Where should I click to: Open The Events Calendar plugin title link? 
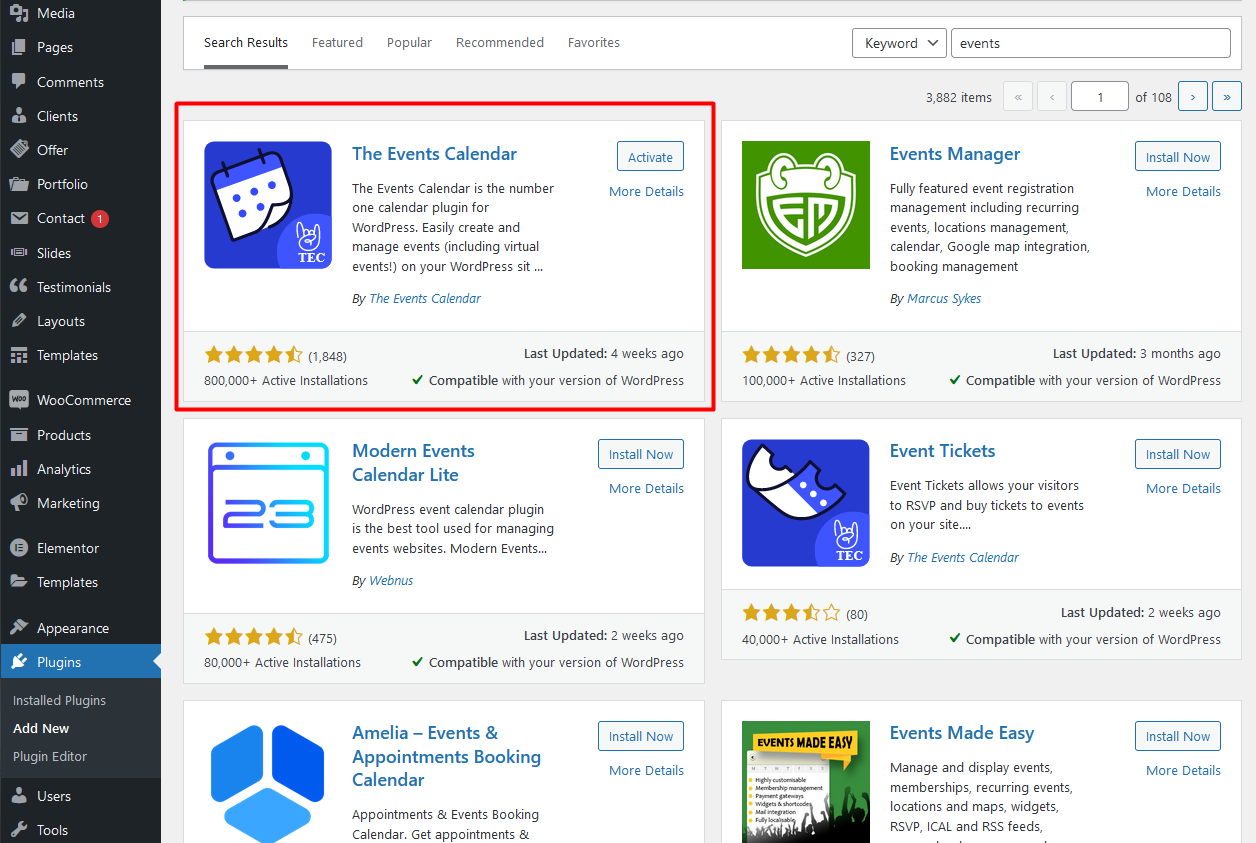coord(435,154)
